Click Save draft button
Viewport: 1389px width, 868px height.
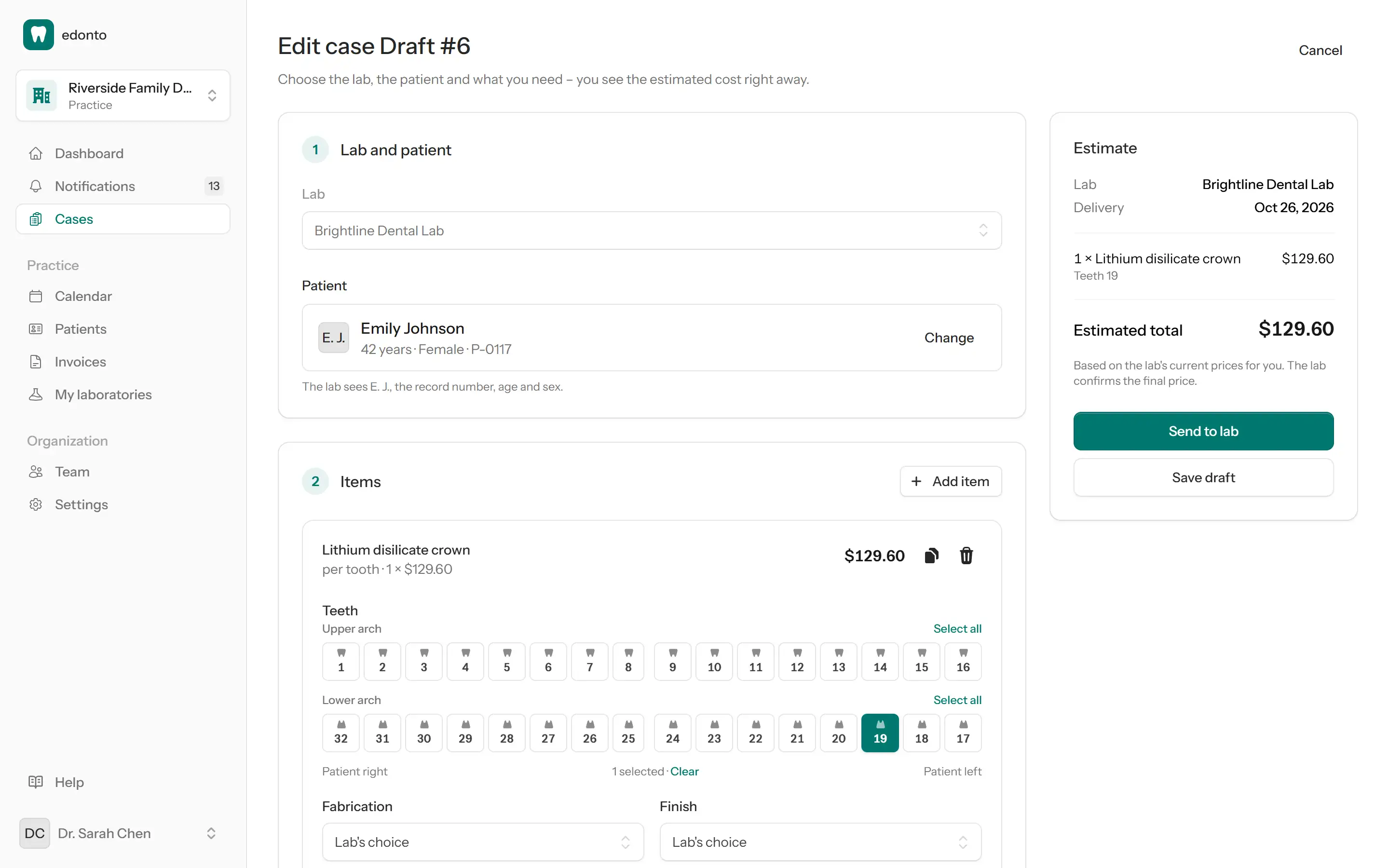[x=1203, y=477]
